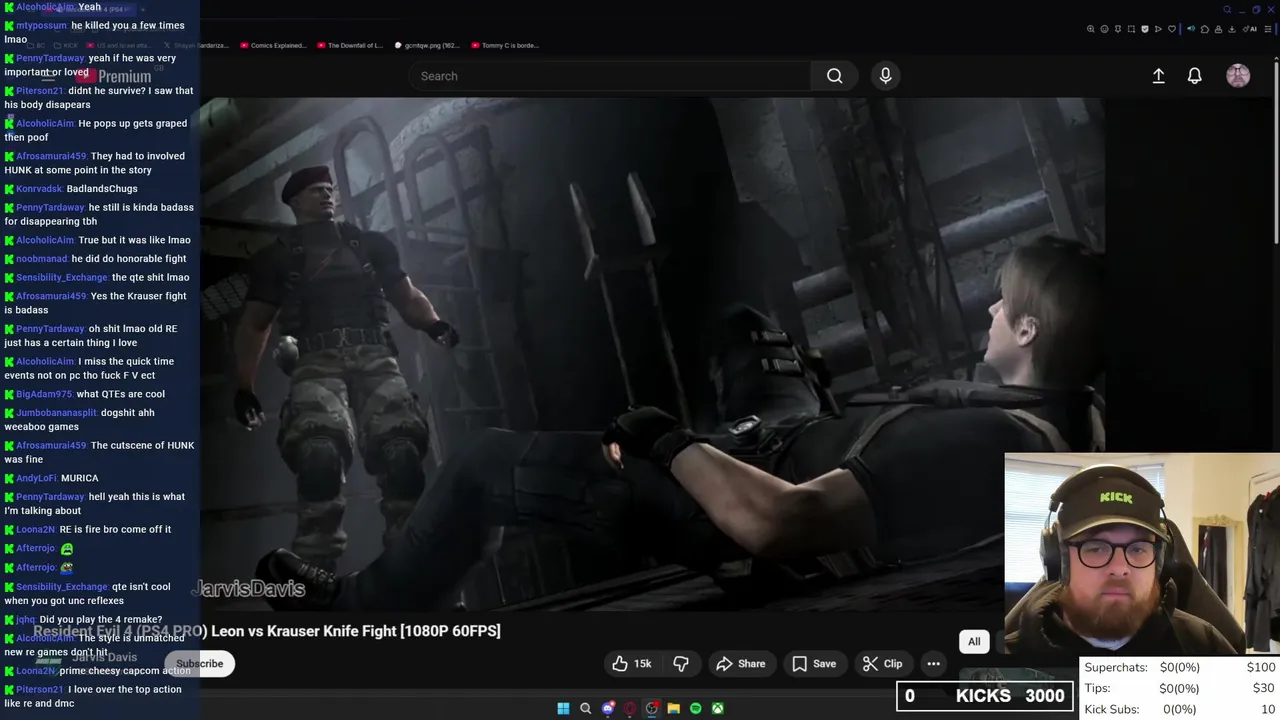This screenshot has height=720, width=1280.
Task: Create a Clip of the video
Action: pos(883,664)
